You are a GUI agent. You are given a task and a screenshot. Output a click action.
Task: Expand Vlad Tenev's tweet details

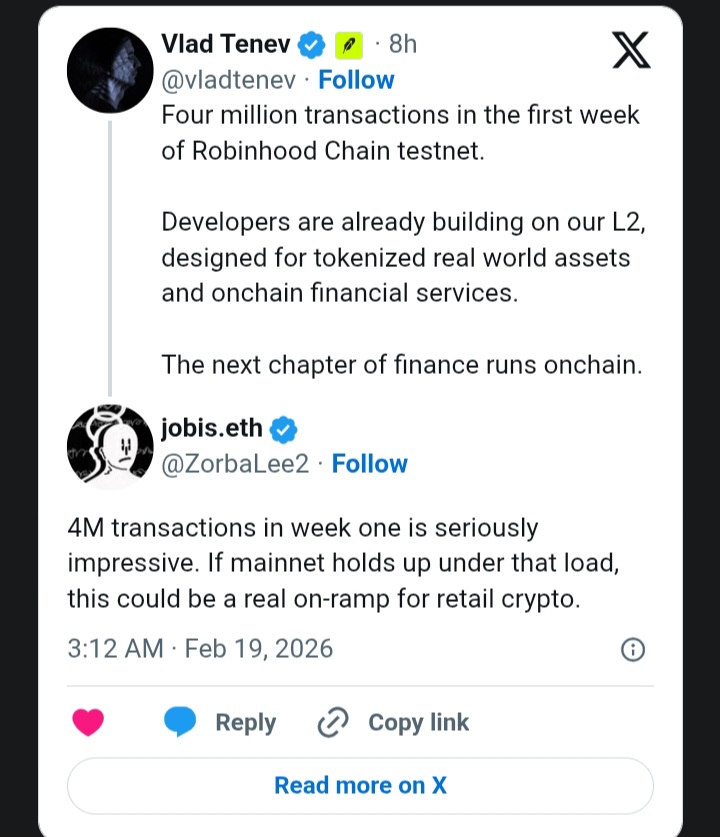click(400, 240)
